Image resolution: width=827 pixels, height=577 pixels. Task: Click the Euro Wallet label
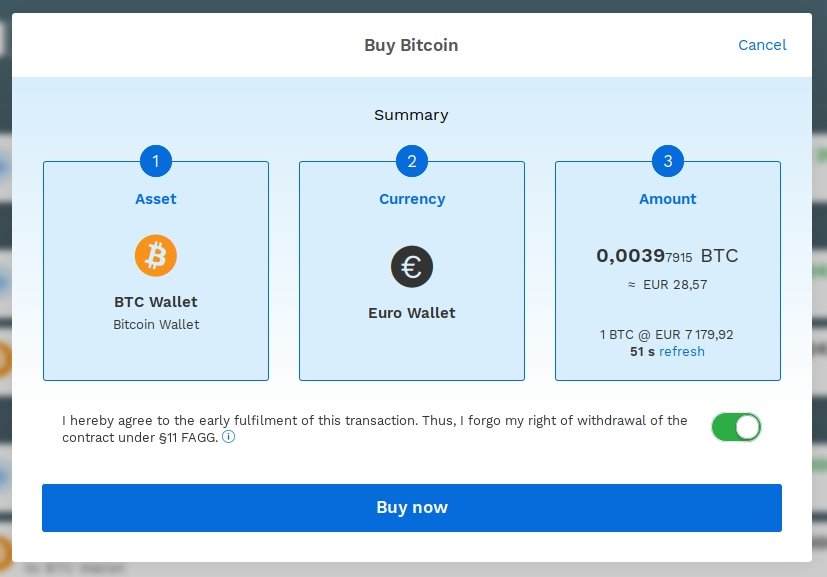pyautogui.click(x=411, y=313)
